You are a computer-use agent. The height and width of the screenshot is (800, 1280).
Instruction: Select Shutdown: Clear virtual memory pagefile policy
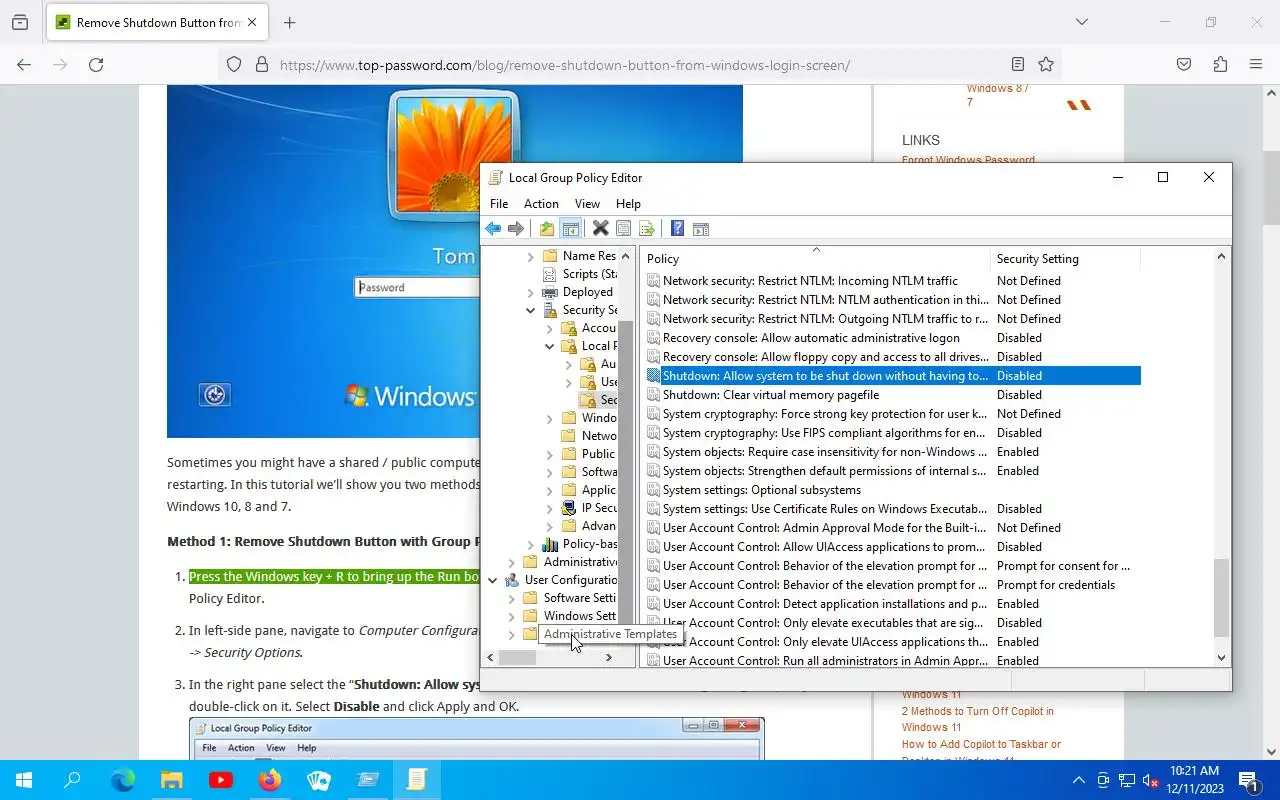pos(770,395)
